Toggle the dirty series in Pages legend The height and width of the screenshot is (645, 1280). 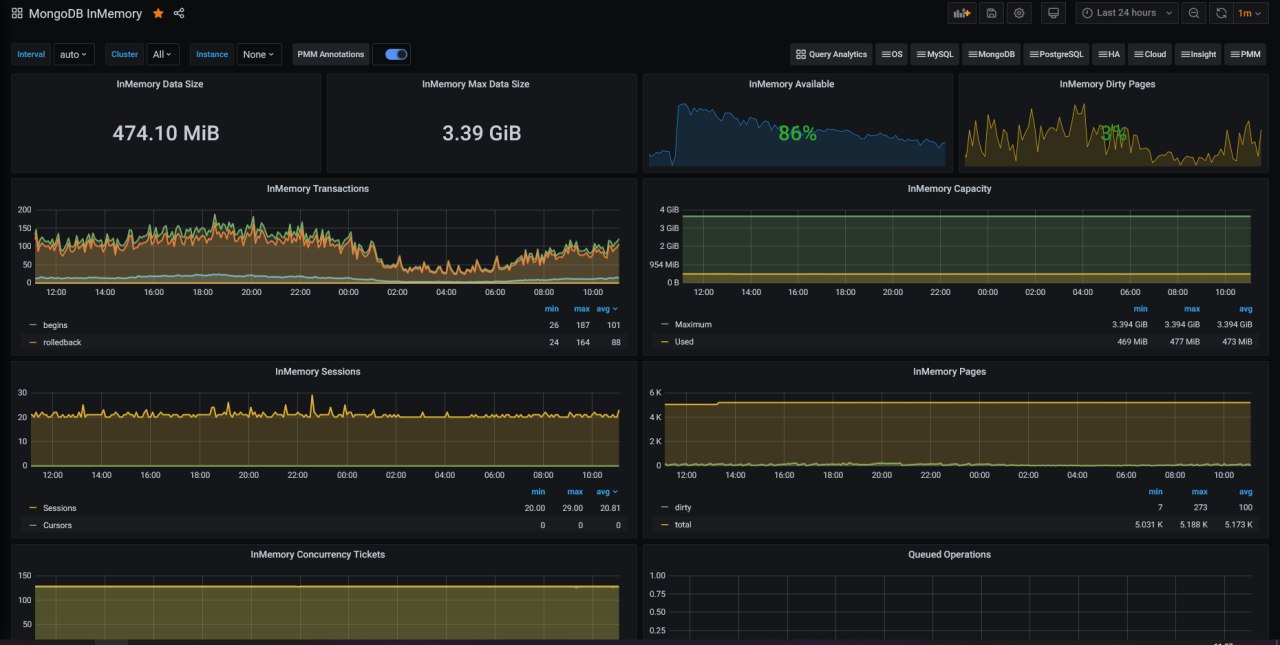coord(683,508)
